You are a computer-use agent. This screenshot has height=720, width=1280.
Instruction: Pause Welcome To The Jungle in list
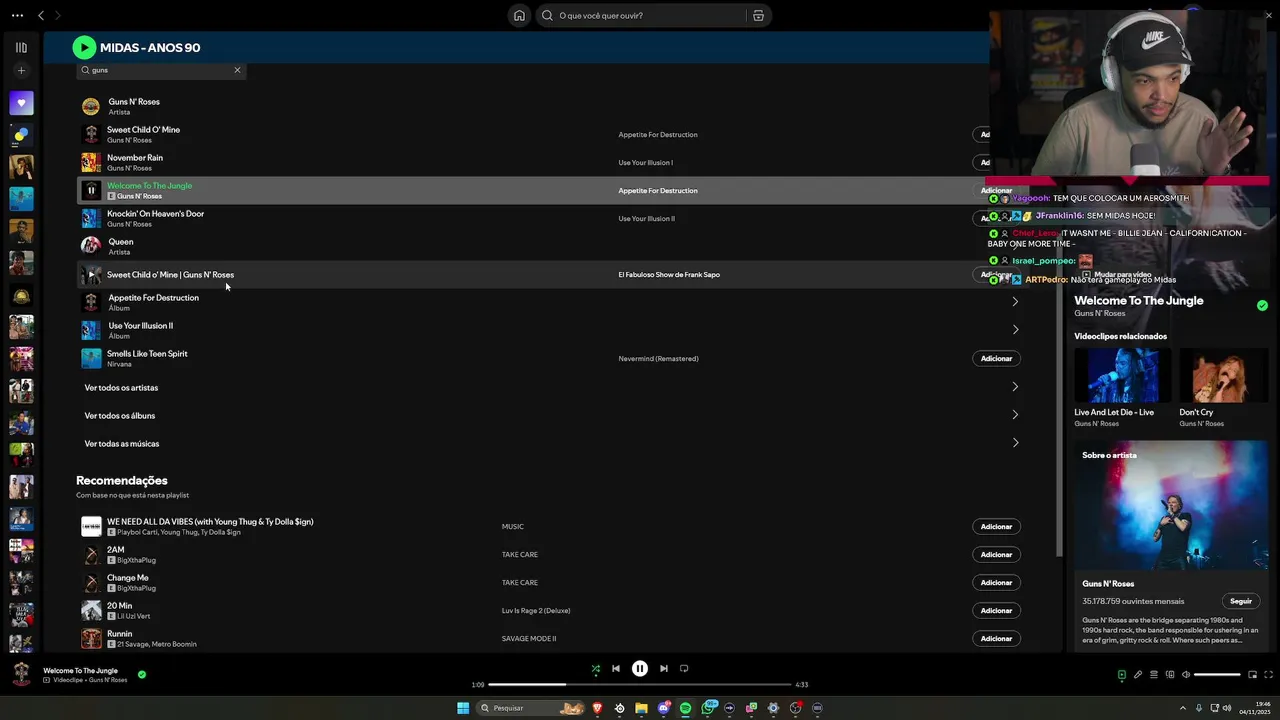click(x=91, y=190)
